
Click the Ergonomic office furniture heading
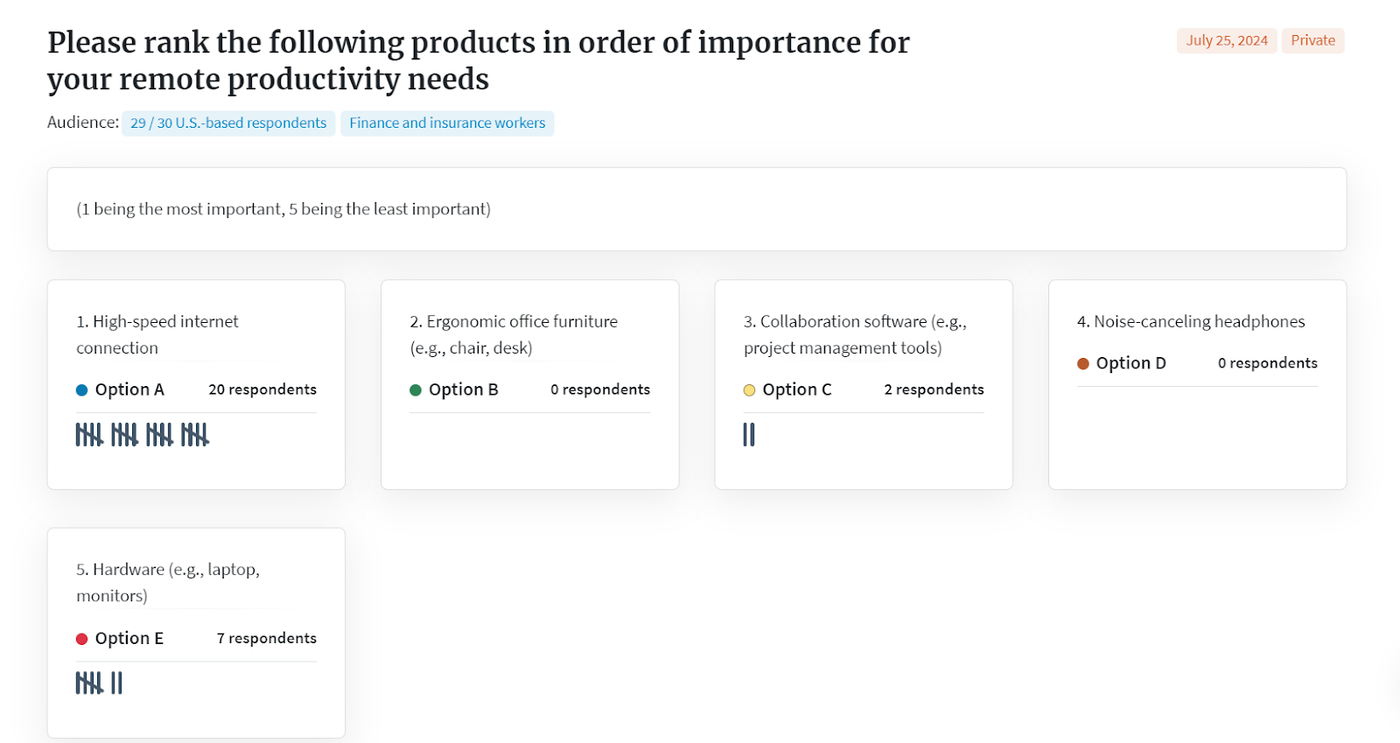point(514,334)
